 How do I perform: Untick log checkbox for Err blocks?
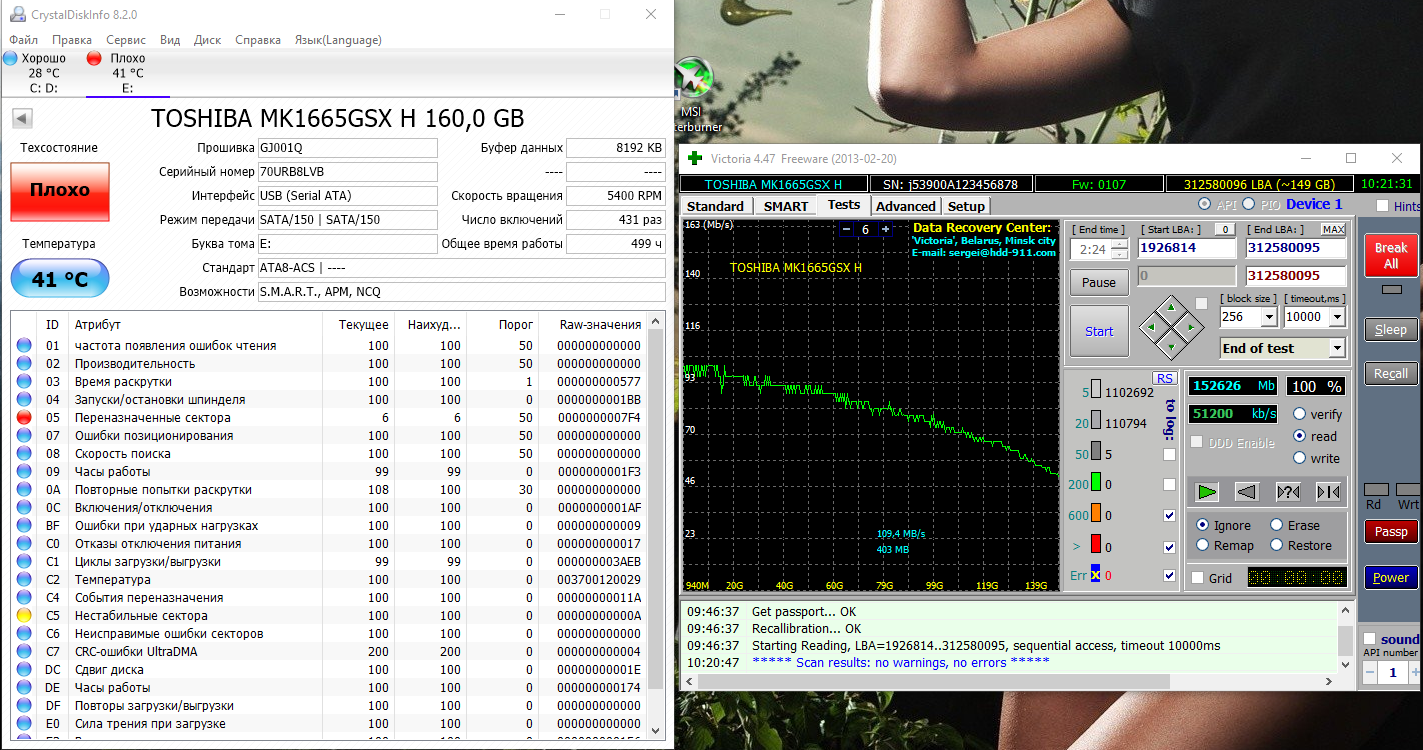pos(1170,575)
